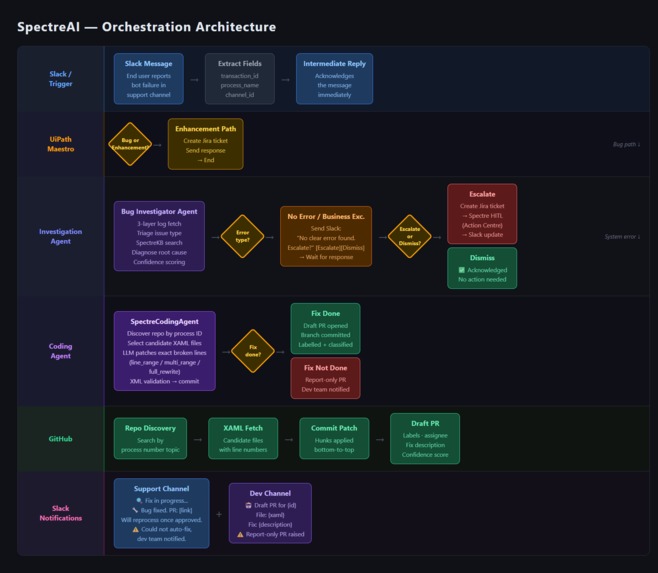Click the Fix done? decision diamond
This screenshot has width=658, height=573.
click(253, 351)
